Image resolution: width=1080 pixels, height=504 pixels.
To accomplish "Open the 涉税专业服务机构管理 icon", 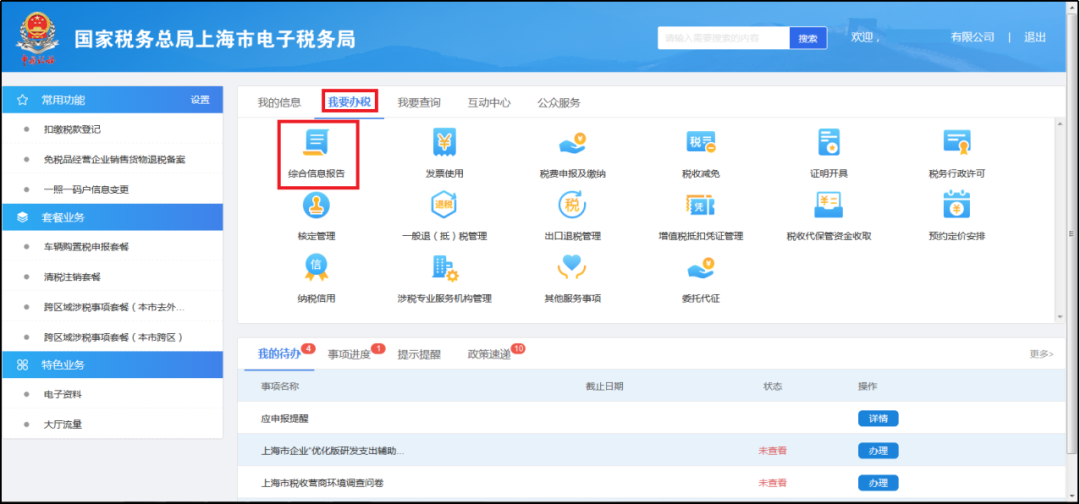I will tap(444, 267).
